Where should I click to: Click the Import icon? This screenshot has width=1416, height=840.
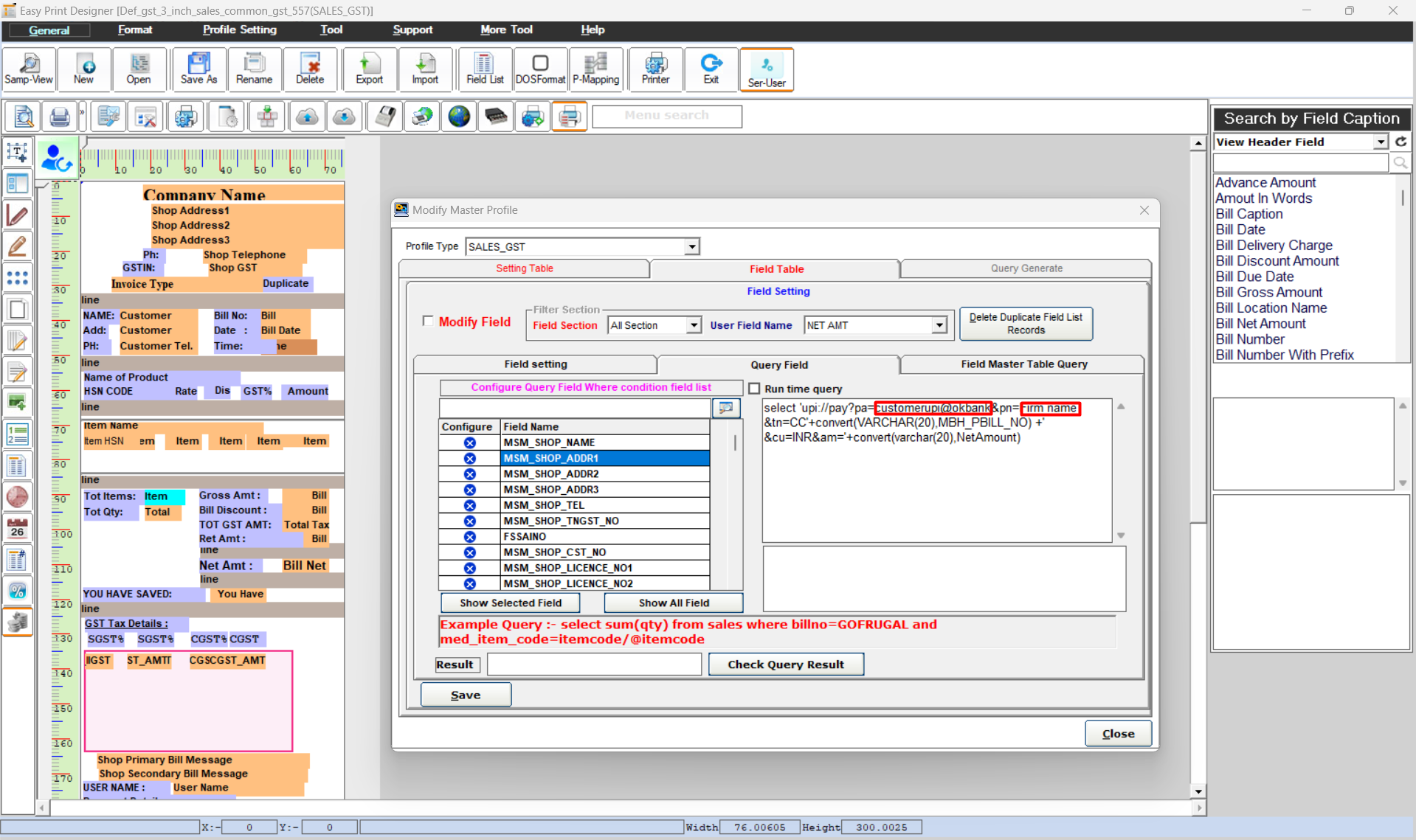point(425,69)
